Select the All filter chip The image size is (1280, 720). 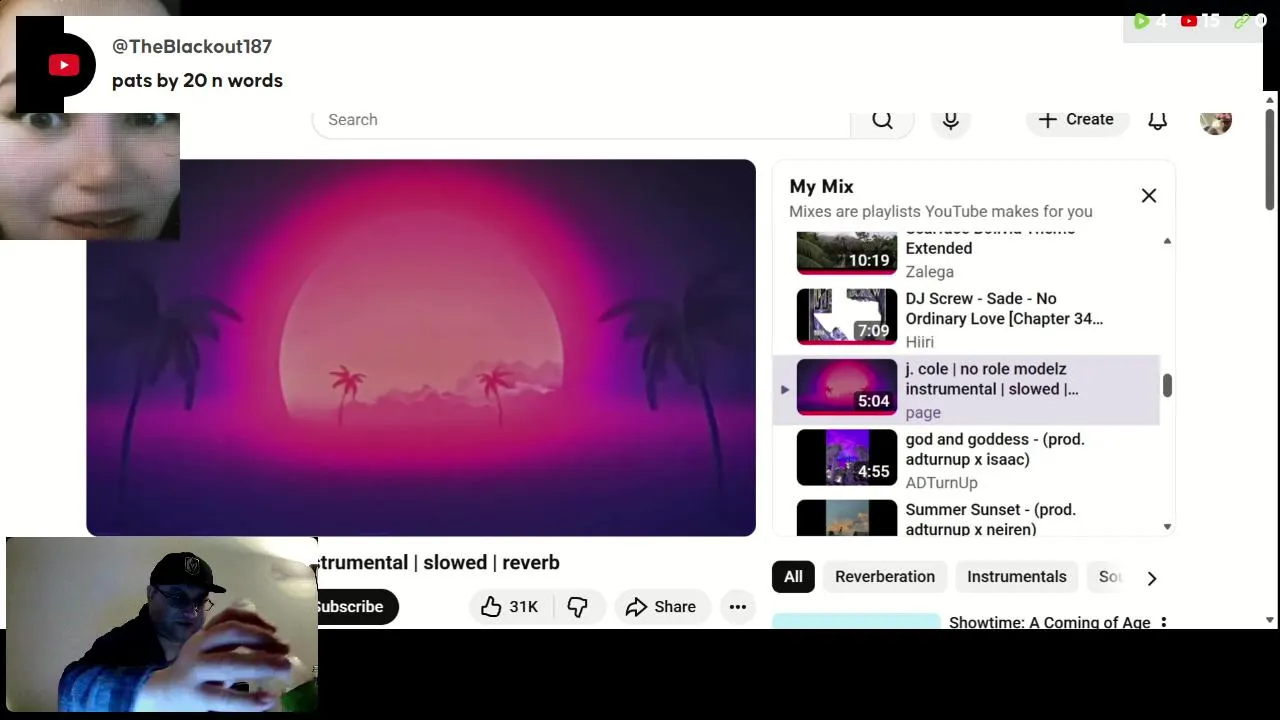[x=793, y=577]
